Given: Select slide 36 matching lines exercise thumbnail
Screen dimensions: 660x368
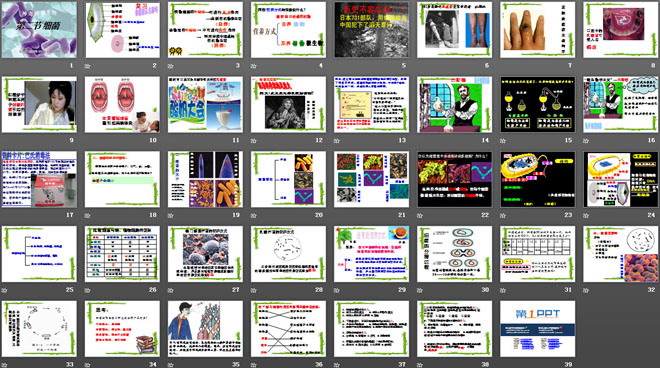Looking at the screenshot, I should click(288, 329).
